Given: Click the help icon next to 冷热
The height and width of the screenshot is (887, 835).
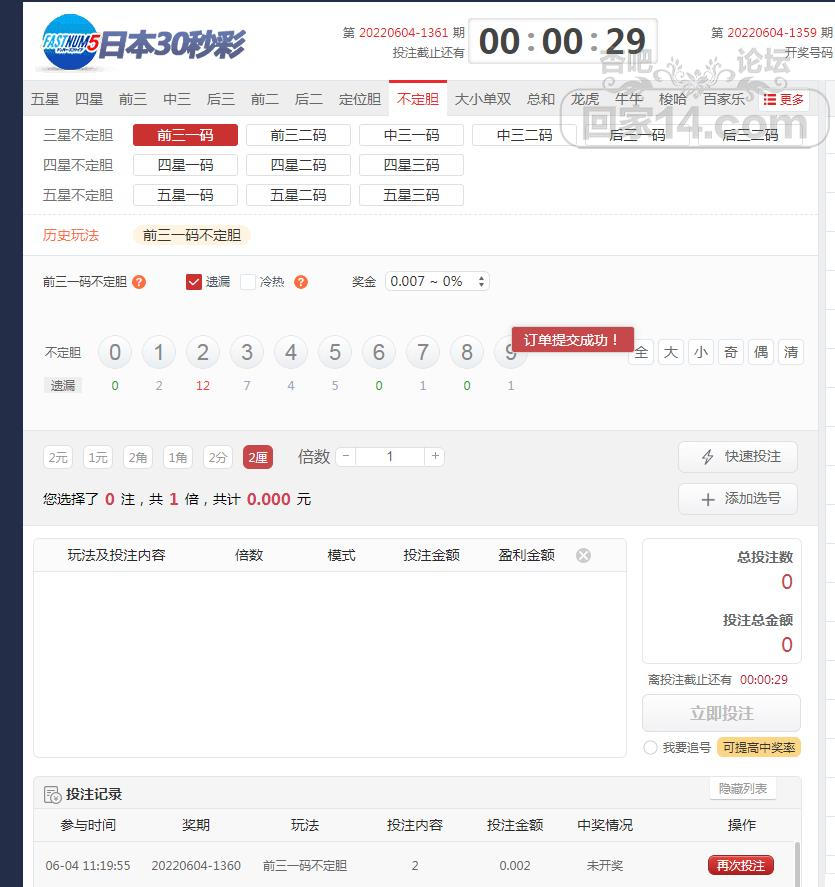Looking at the screenshot, I should point(301,282).
